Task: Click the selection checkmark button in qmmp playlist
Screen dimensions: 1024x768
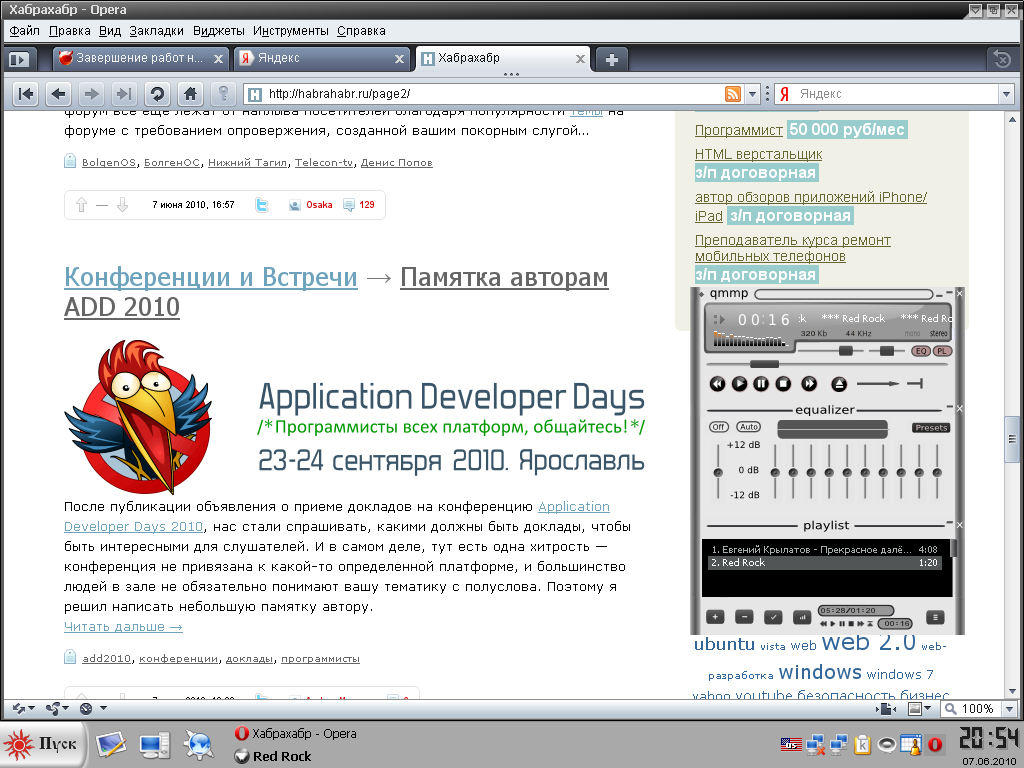Action: [773, 616]
